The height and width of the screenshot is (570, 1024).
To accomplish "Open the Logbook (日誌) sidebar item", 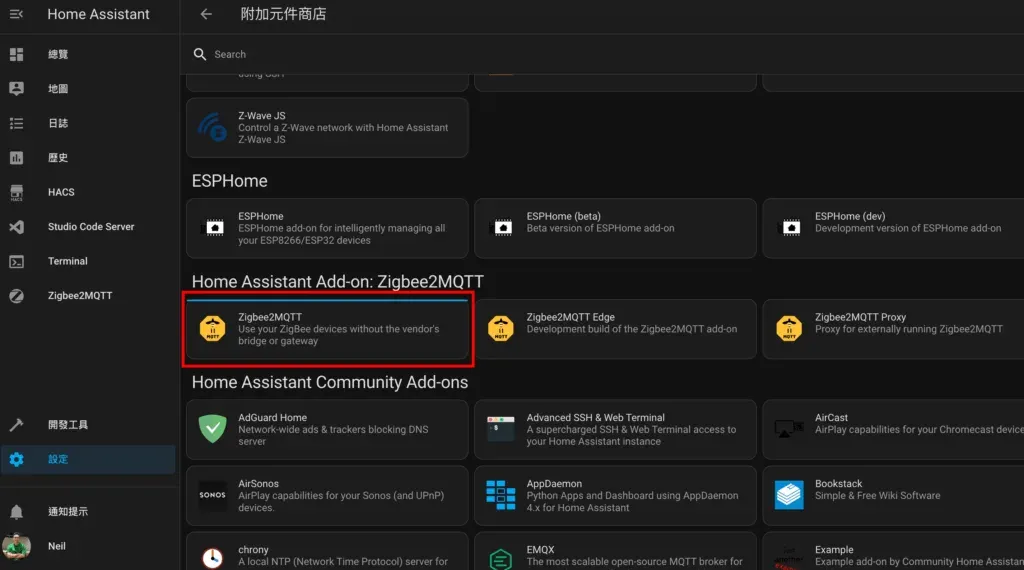I will click(58, 123).
